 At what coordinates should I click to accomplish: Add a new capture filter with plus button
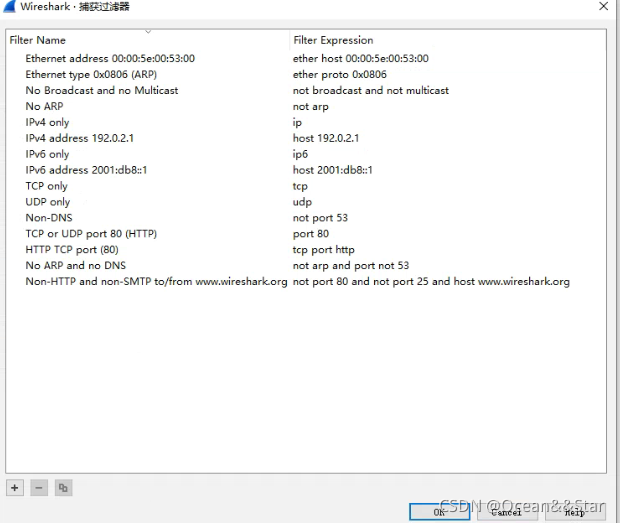[15, 488]
